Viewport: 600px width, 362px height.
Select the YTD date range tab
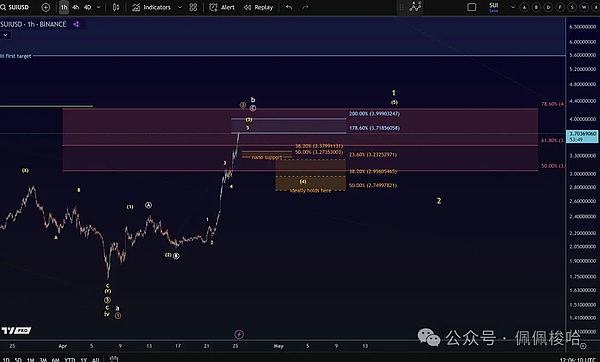(70, 359)
